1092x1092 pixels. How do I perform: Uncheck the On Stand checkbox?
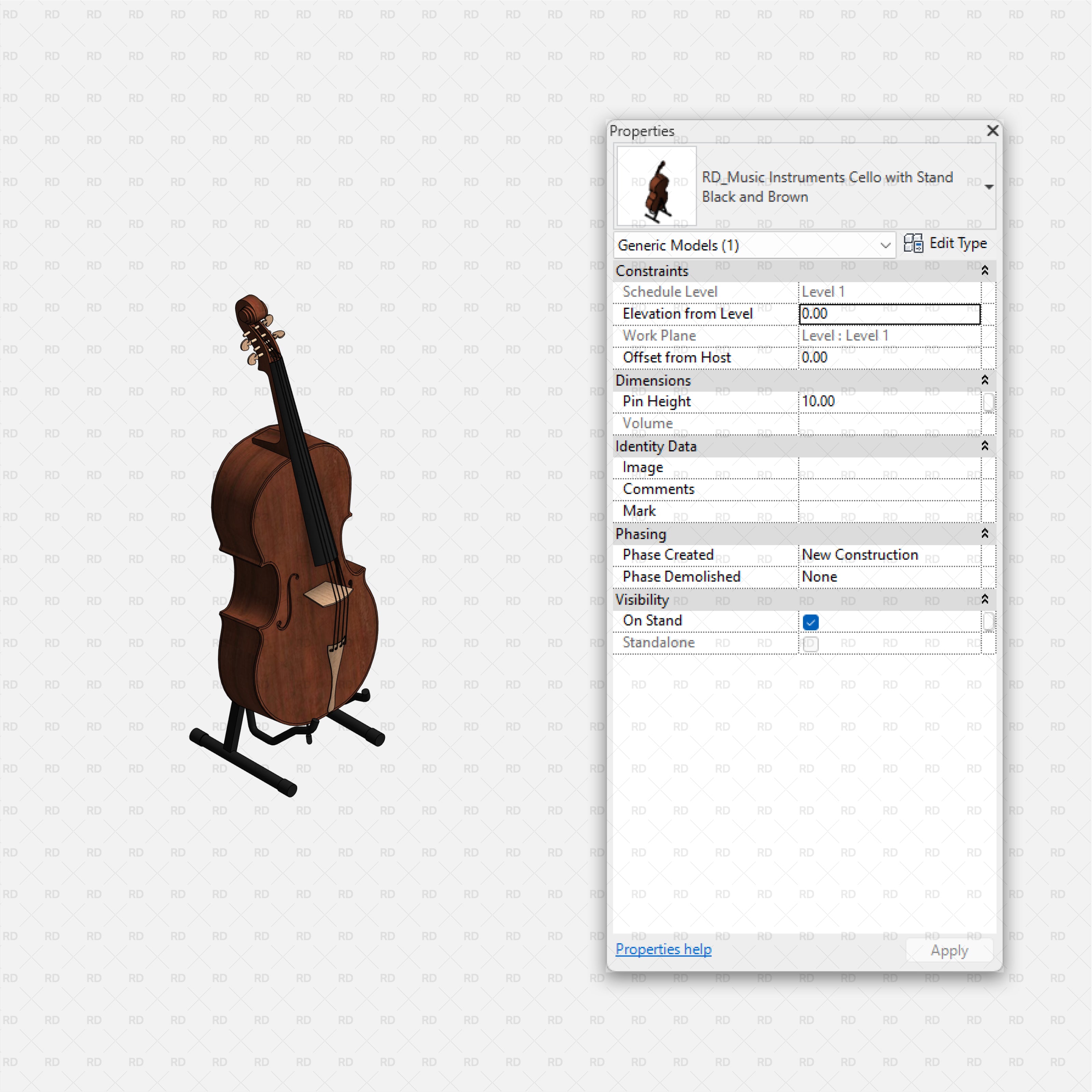[x=810, y=622]
